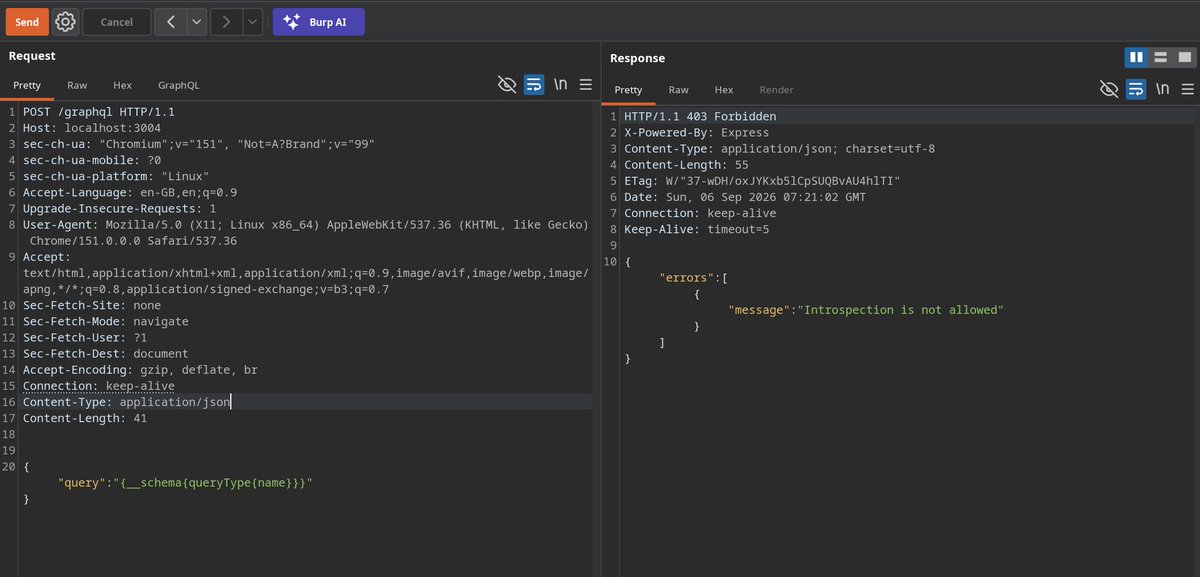Click the Response Content-Length: 55 header

pos(686,165)
